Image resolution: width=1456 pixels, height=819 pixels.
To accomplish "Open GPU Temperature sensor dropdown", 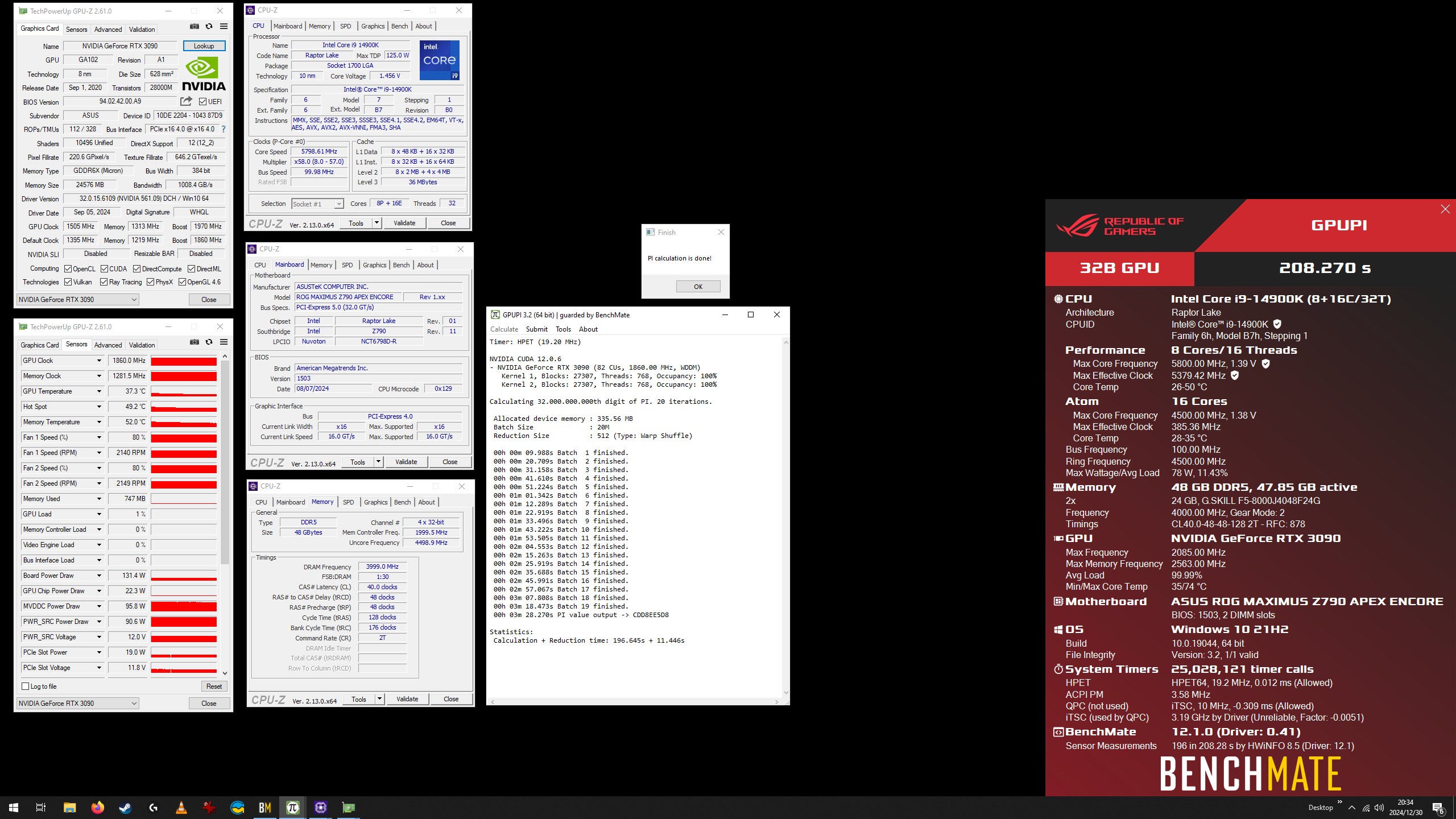I will point(99,391).
